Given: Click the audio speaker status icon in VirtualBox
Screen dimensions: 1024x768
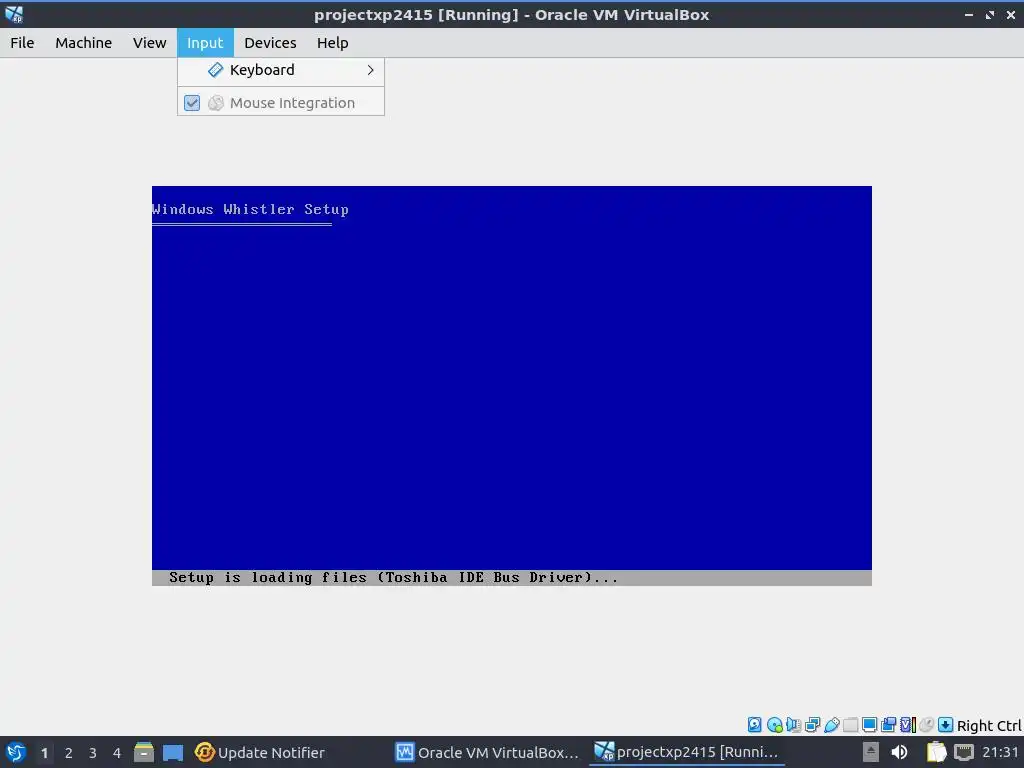Looking at the screenshot, I should coord(793,724).
